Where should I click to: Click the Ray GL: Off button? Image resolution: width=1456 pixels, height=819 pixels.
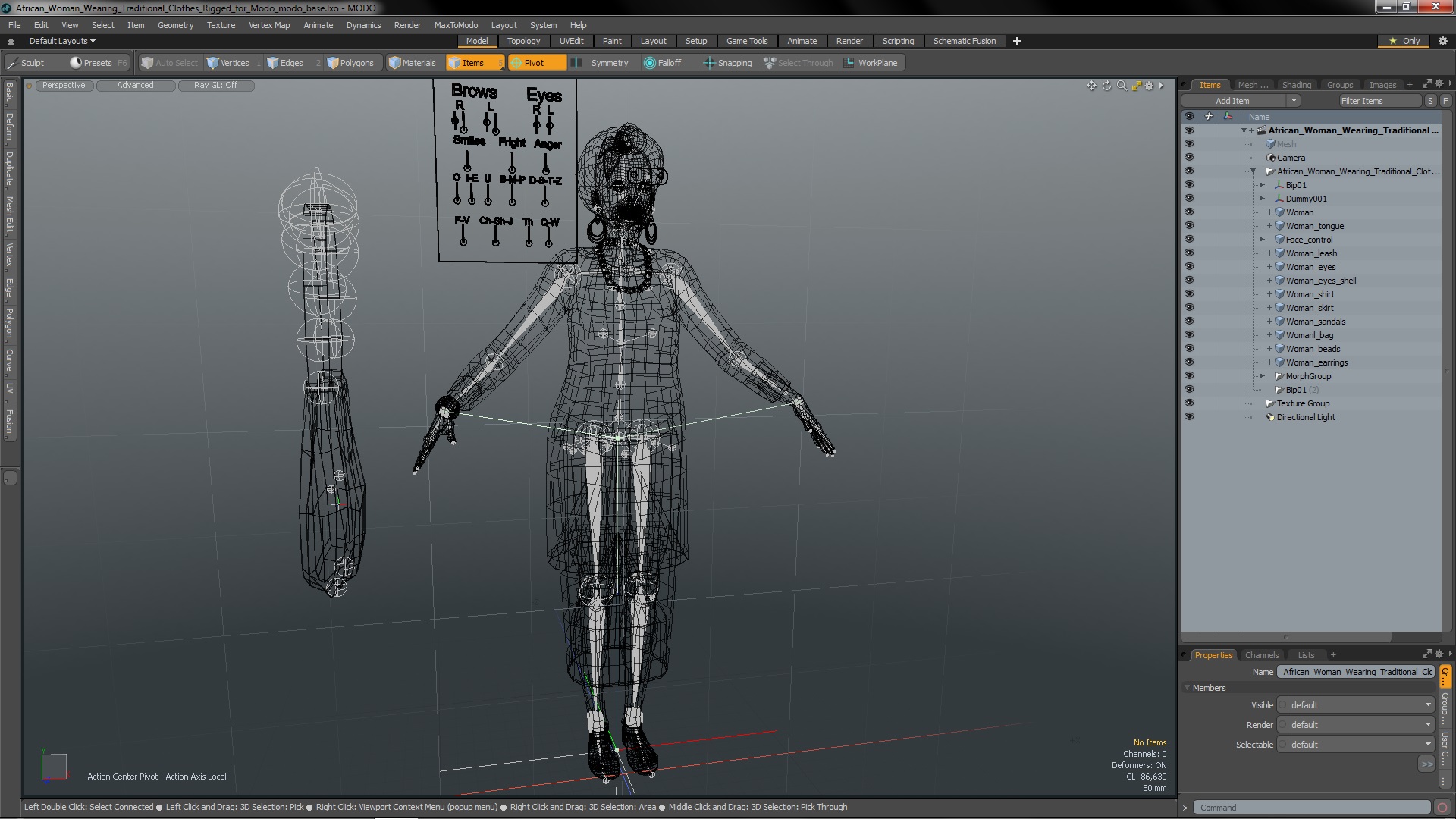215,86
